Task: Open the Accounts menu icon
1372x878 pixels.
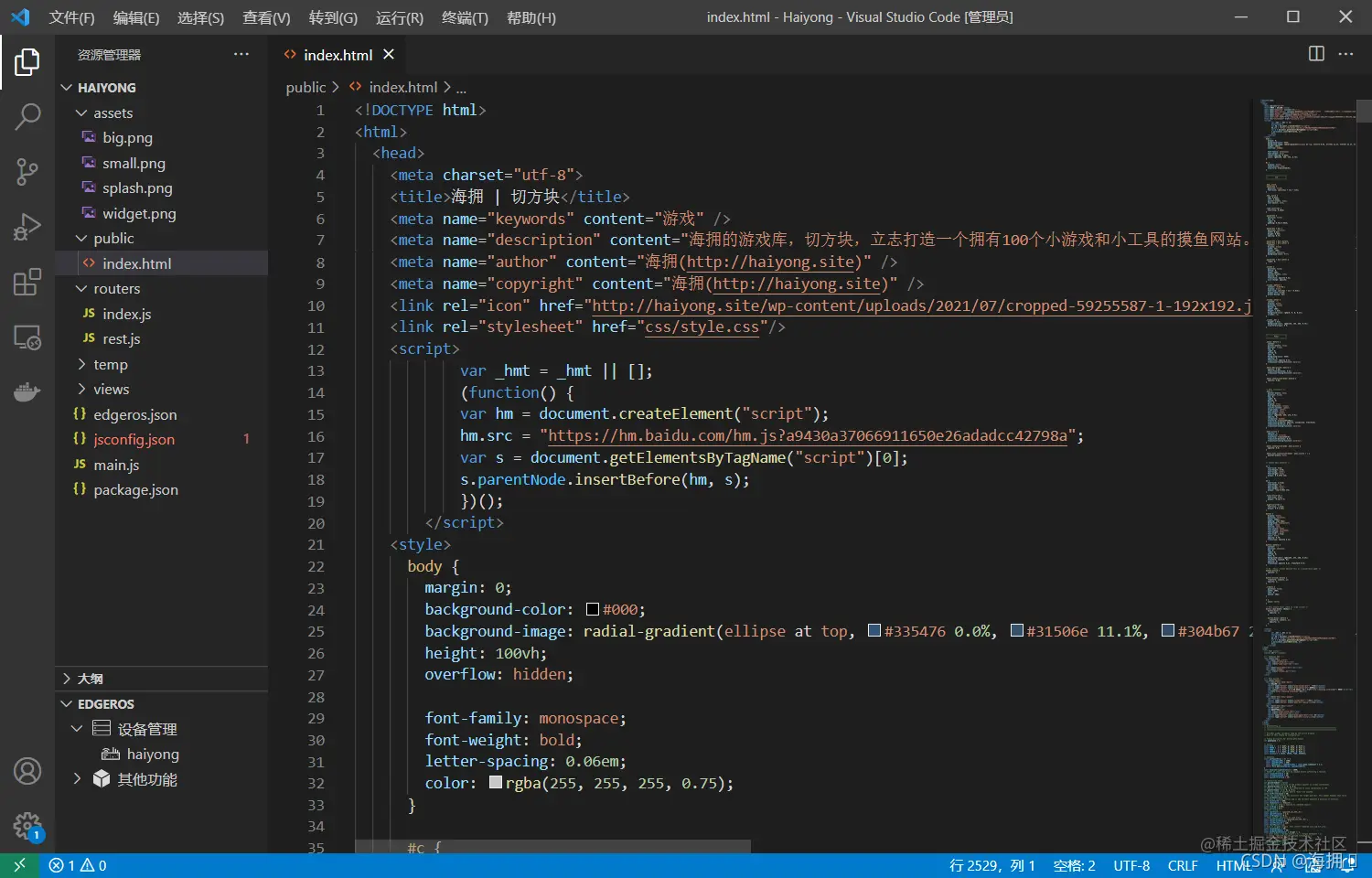Action: [x=27, y=771]
